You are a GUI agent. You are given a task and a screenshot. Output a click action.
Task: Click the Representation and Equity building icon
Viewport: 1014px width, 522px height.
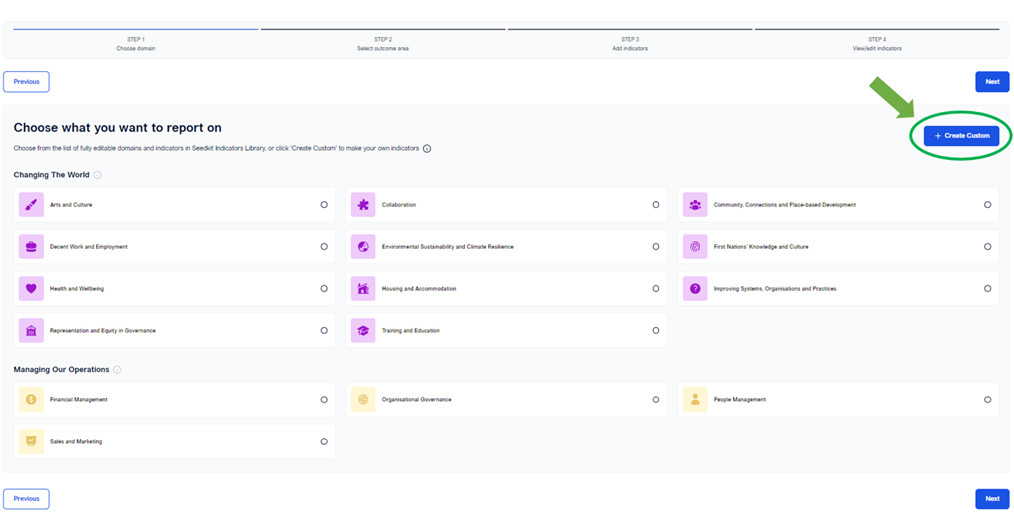(31, 331)
